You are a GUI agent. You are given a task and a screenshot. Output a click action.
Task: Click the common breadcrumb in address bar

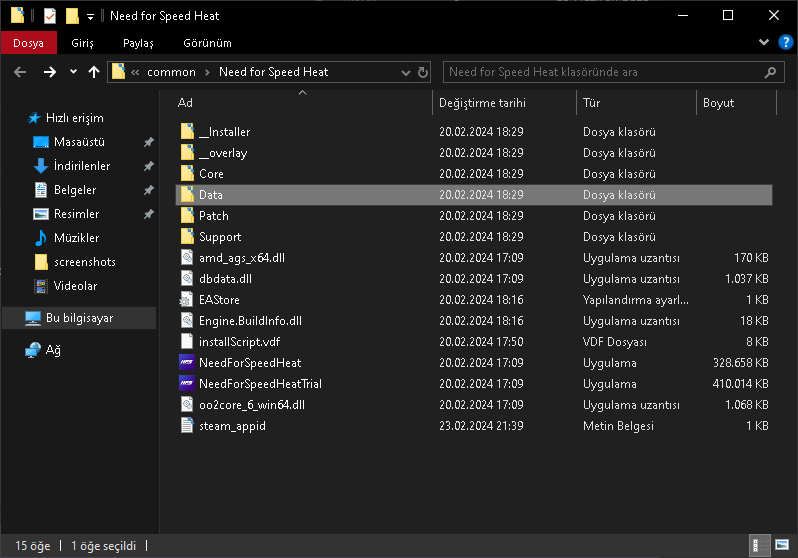click(x=171, y=72)
